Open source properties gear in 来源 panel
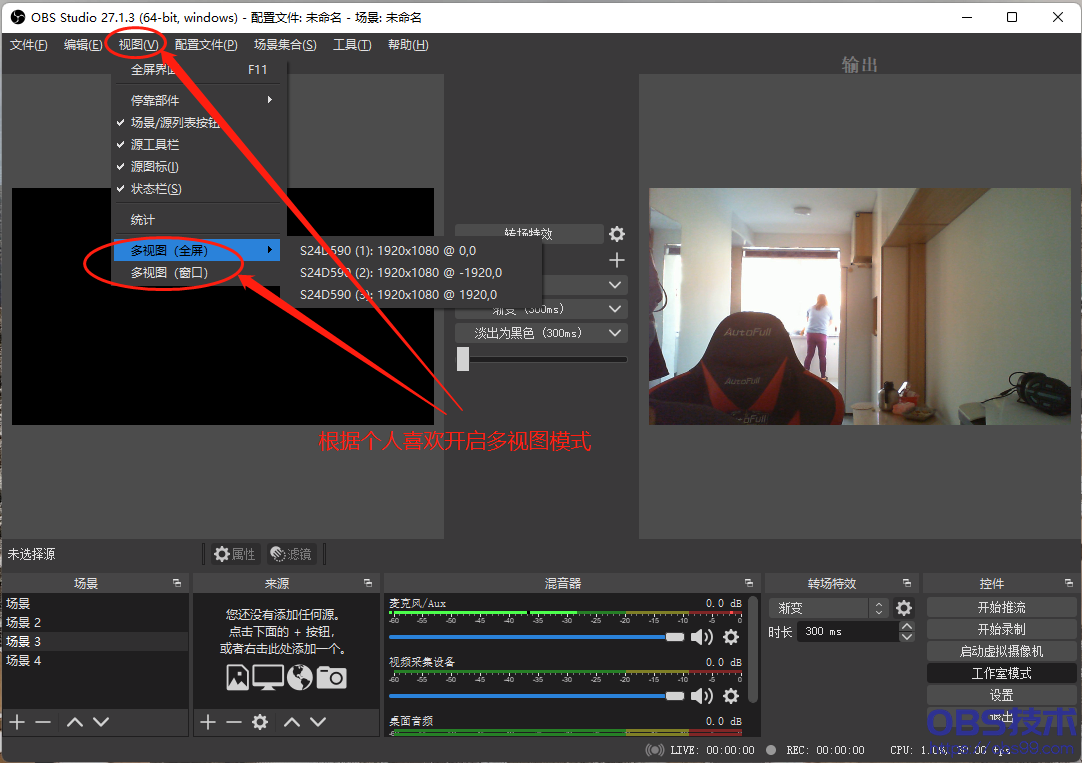Screen dimensions: 1082x763 click(x=260, y=722)
